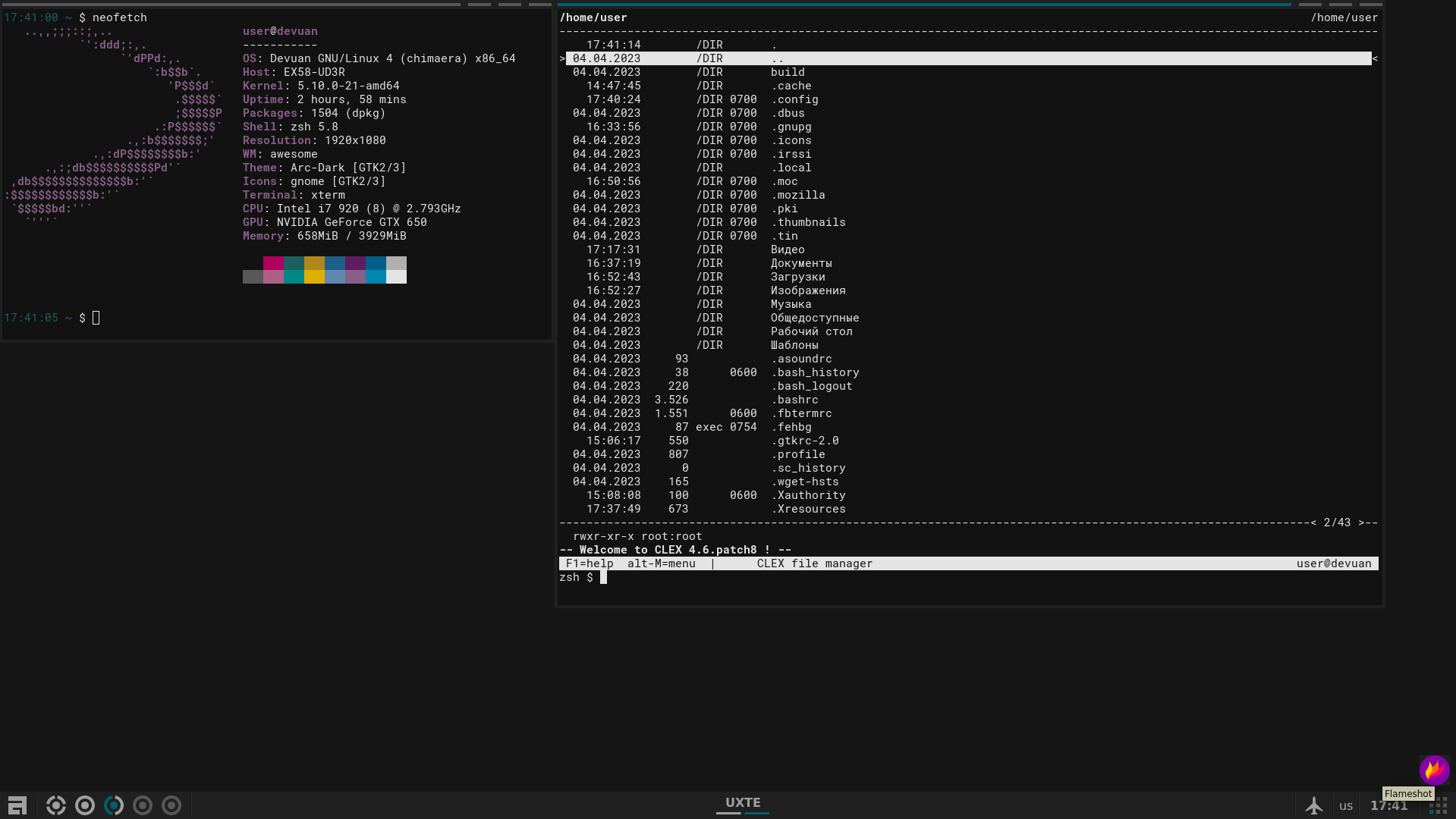Click the 'alt-M=menu' hint in CLEX bar
The width and height of the screenshot is (1456, 819).
[661, 563]
